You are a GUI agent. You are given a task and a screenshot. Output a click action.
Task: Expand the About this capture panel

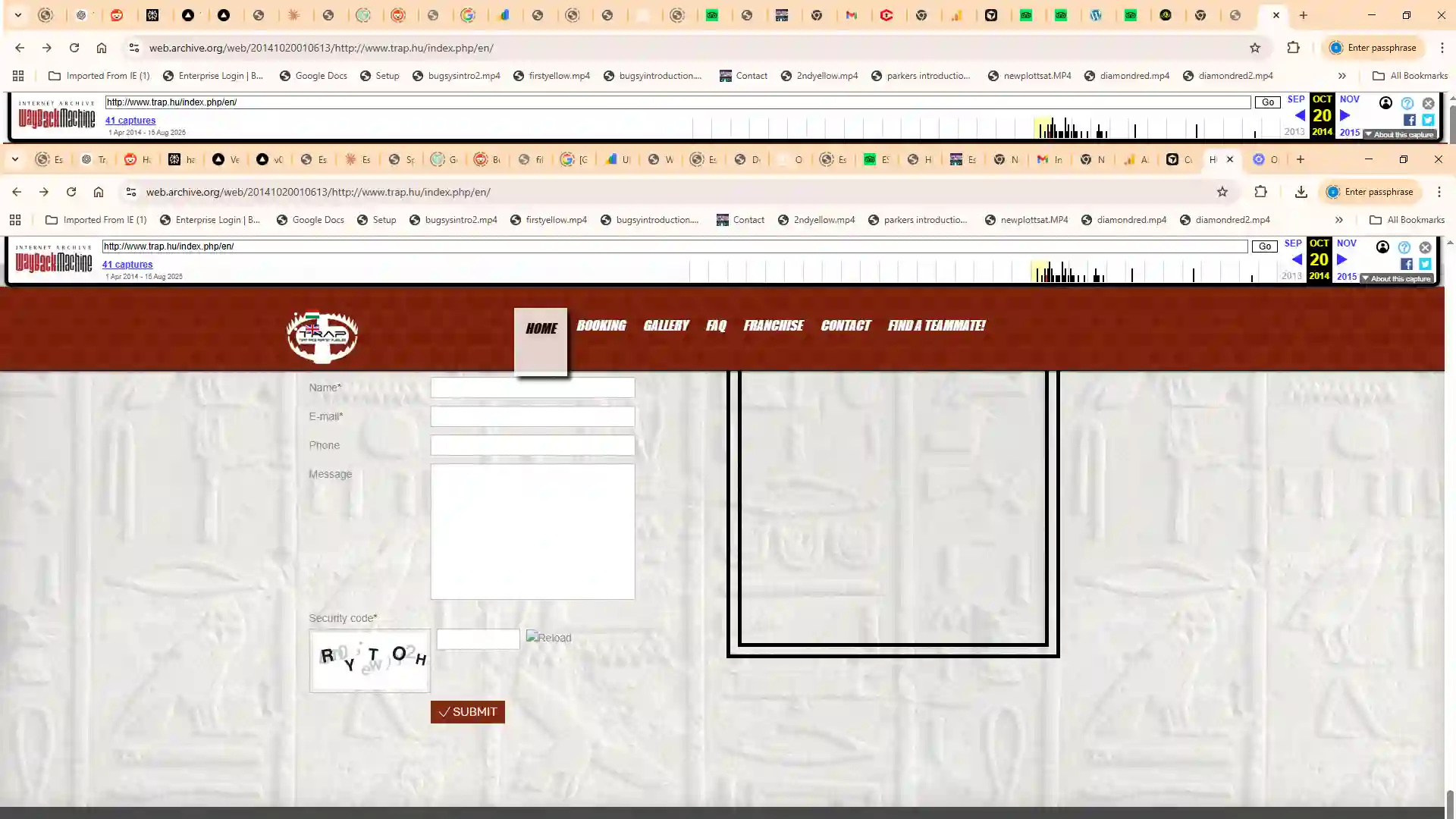click(x=1398, y=278)
